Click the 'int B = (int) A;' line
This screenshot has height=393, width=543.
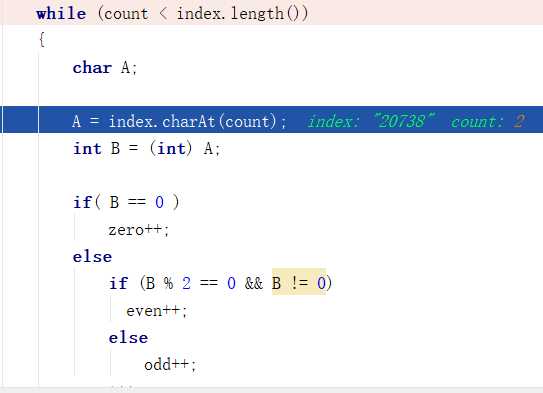[146, 149]
